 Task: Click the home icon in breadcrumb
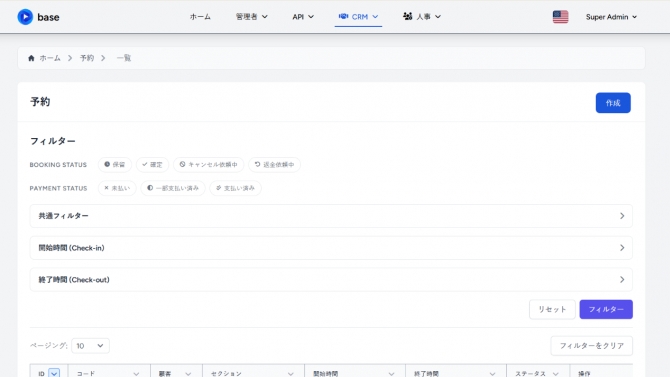[x=31, y=58]
